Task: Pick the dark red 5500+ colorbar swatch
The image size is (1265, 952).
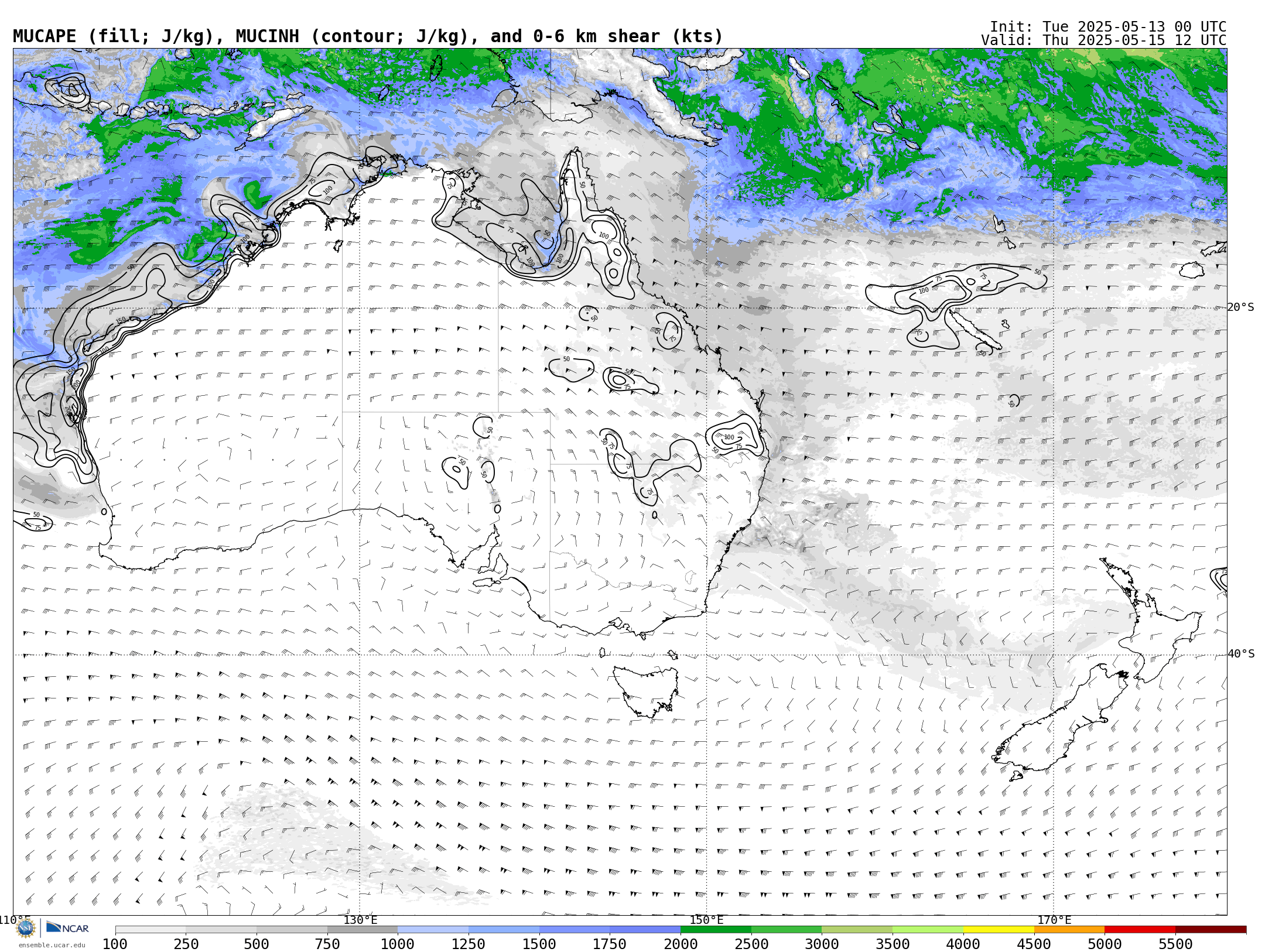Action: tap(1211, 930)
